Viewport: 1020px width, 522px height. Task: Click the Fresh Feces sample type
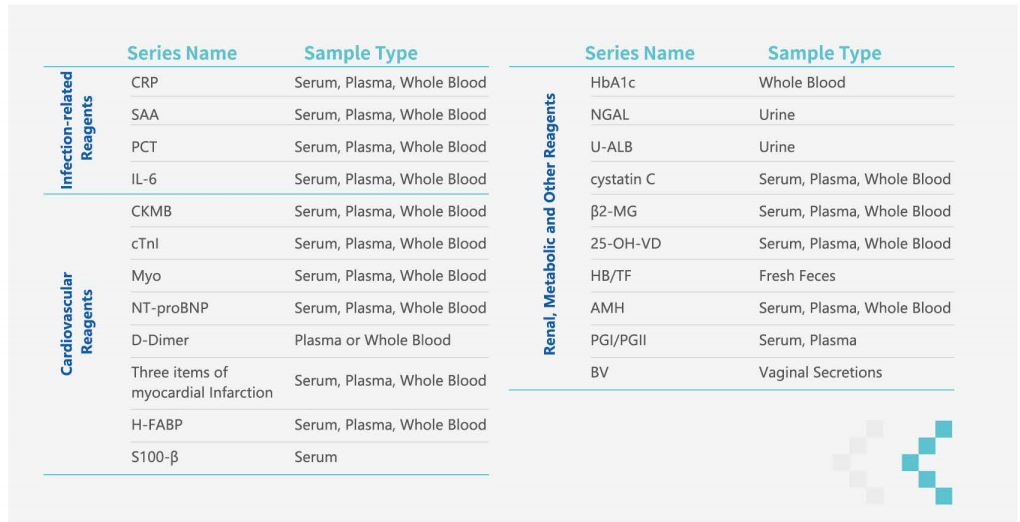797,276
